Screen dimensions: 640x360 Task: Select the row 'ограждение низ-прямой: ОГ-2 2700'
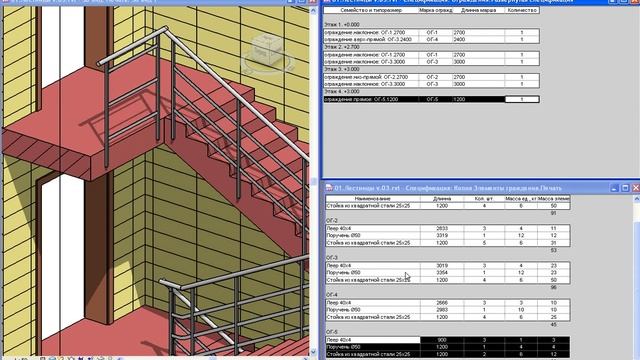pyautogui.click(x=431, y=77)
